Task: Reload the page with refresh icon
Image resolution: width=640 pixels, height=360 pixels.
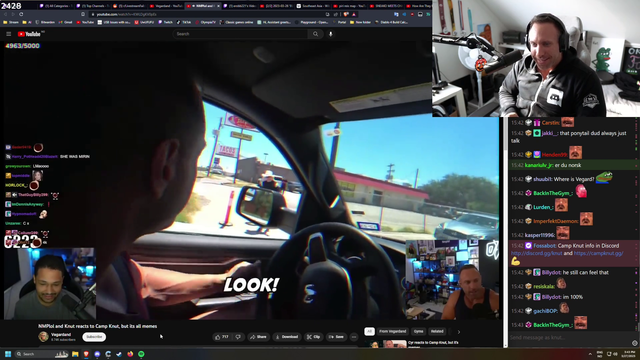Action: pos(21,14)
